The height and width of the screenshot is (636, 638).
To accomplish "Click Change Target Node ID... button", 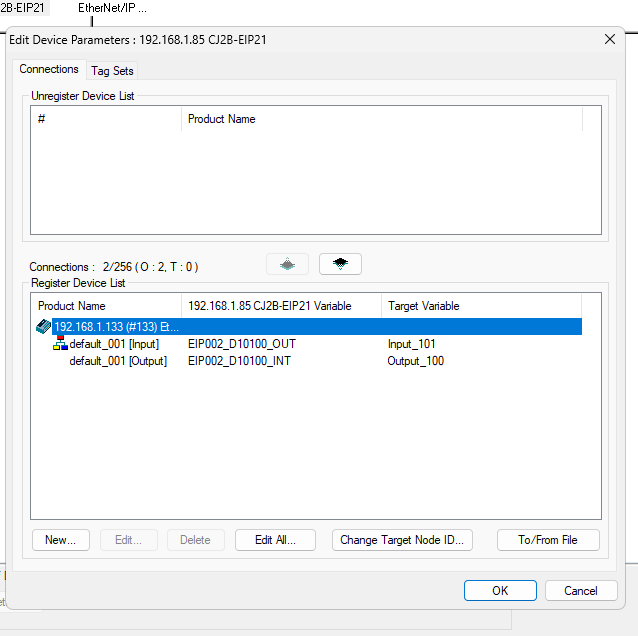I will pyautogui.click(x=402, y=540).
